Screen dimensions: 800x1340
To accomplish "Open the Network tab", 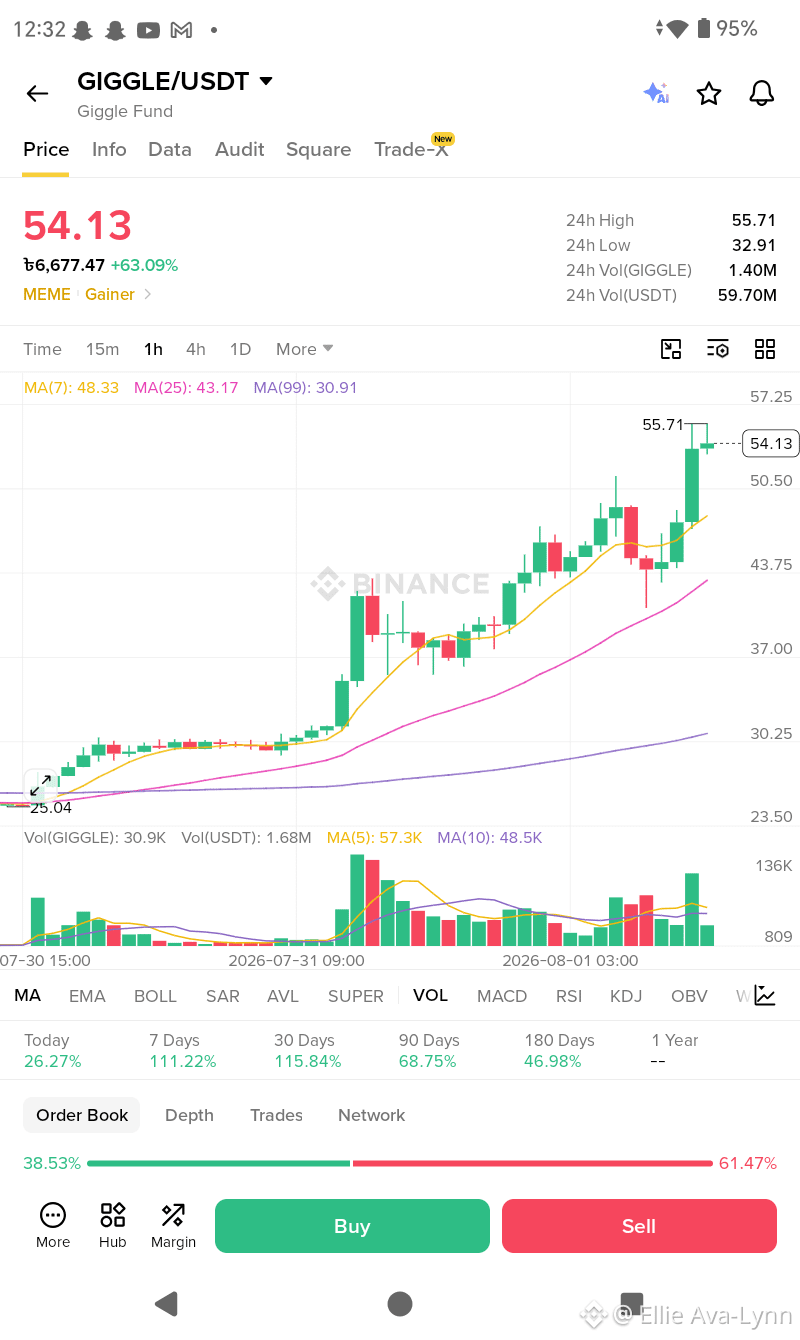I will pos(371,1115).
